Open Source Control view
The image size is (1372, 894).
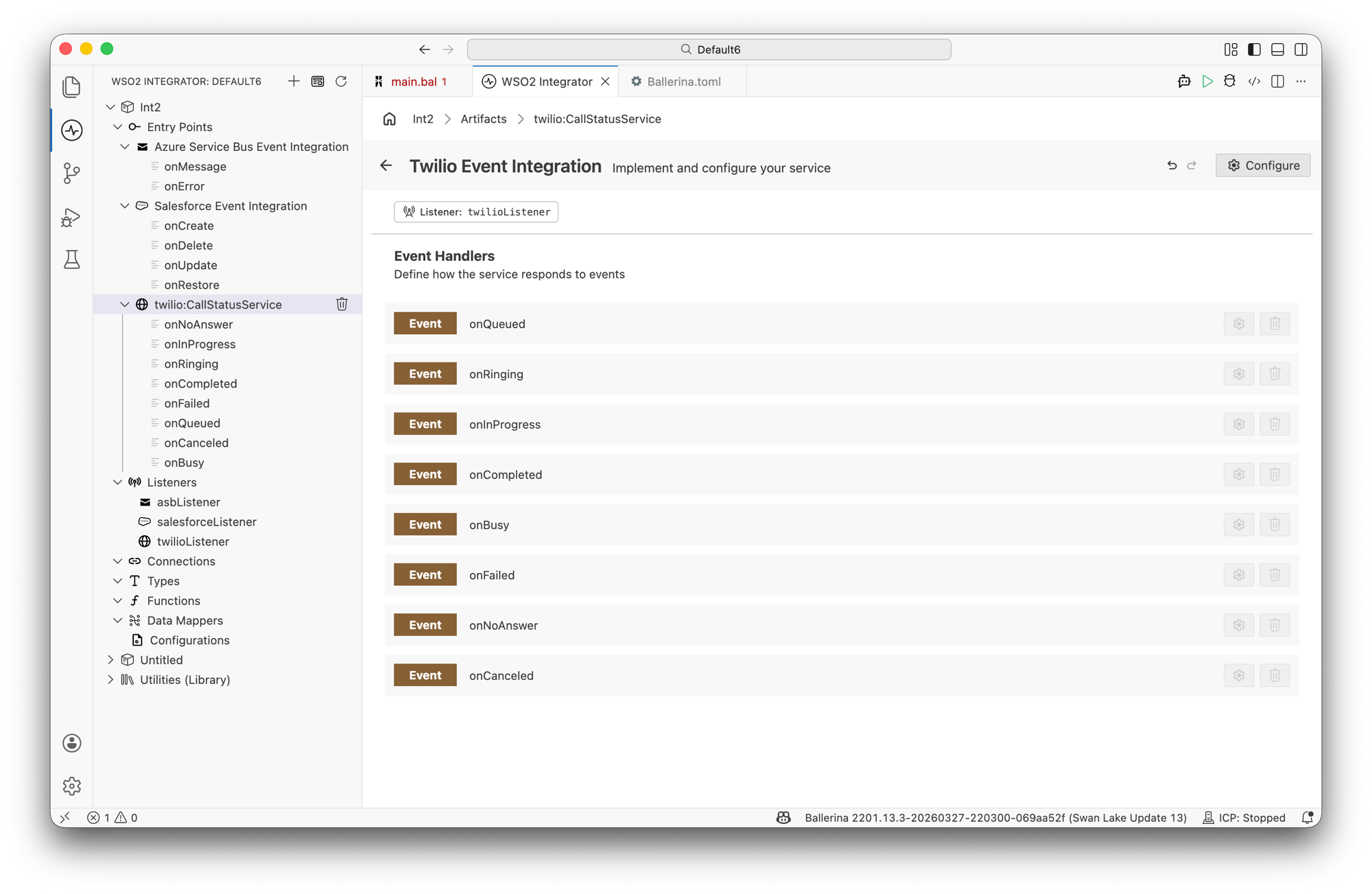71,173
